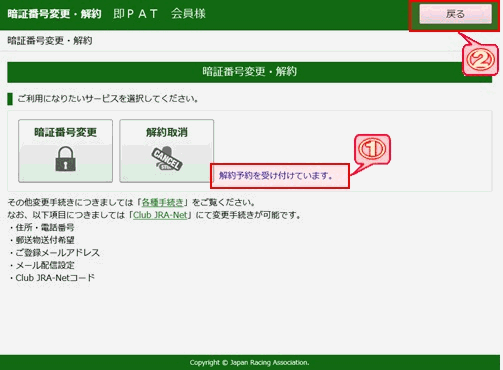This screenshot has height=370, width=503.
Task: Open the 暗証番号変更 service button
Action: click(x=66, y=151)
